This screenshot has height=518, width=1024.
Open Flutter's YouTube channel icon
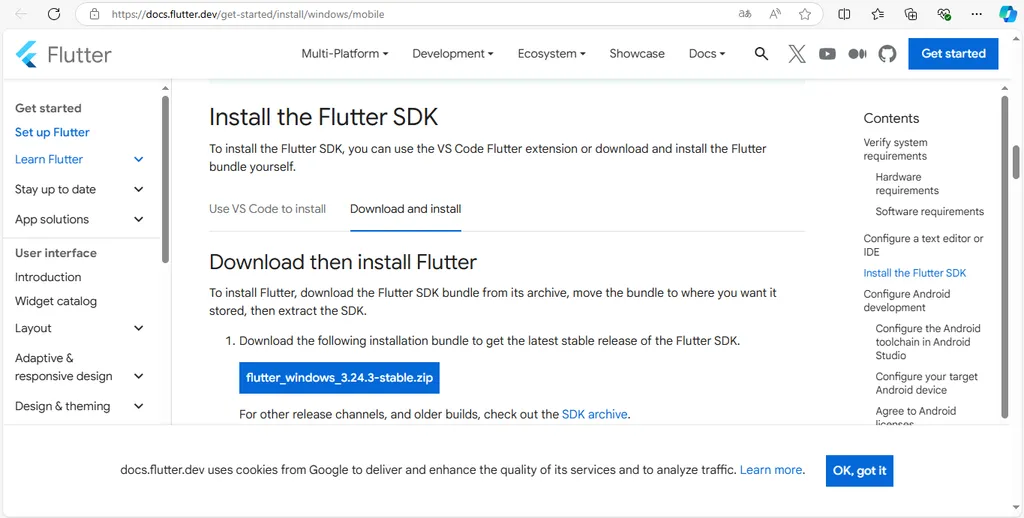[827, 54]
